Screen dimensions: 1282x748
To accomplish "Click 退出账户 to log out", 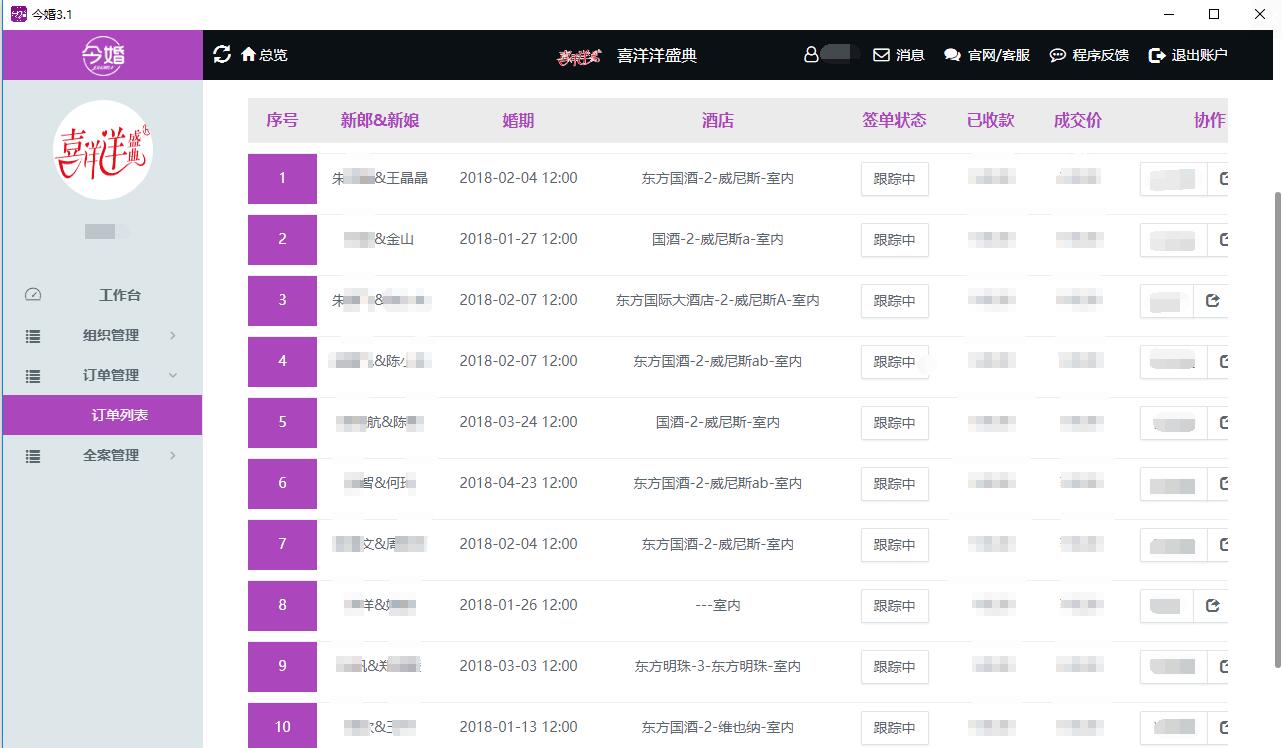I will point(1188,55).
